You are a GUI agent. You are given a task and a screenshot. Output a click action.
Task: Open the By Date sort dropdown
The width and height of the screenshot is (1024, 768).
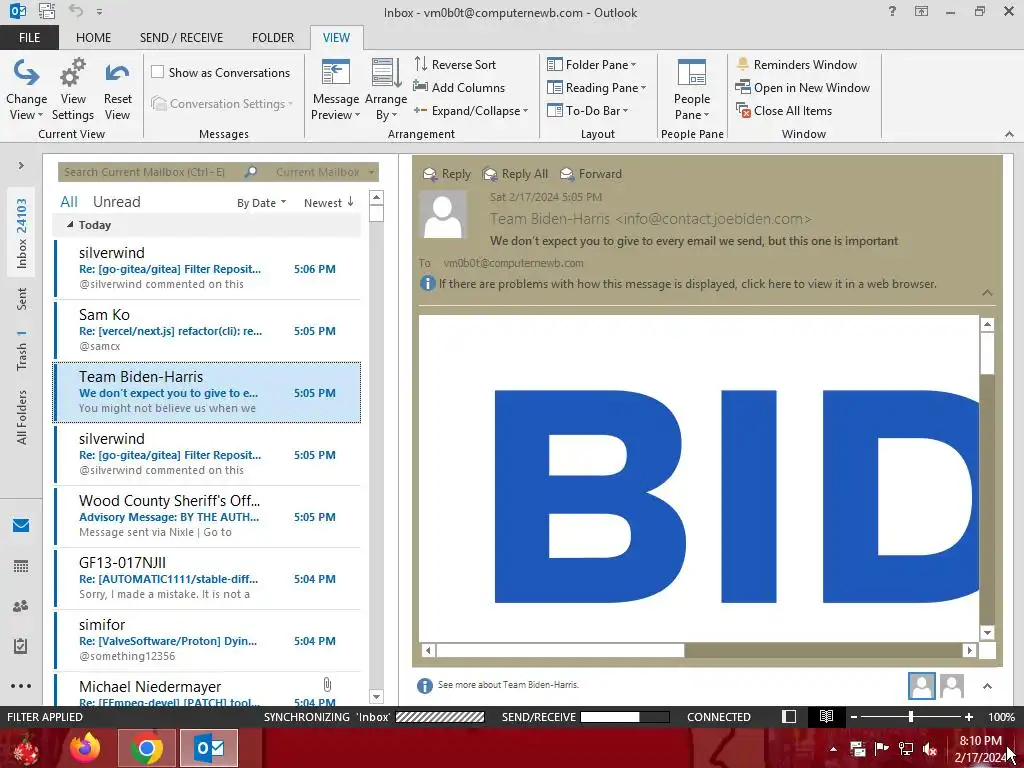pyautogui.click(x=261, y=202)
